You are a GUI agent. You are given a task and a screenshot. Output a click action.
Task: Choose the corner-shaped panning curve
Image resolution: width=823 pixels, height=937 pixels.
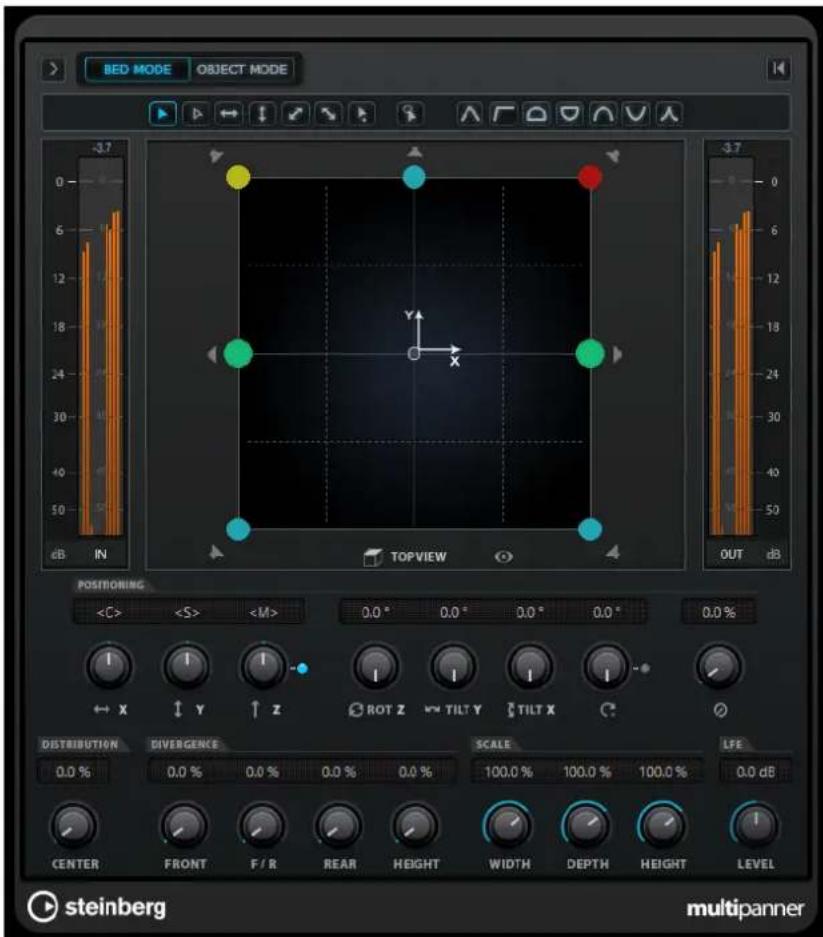[x=503, y=114]
